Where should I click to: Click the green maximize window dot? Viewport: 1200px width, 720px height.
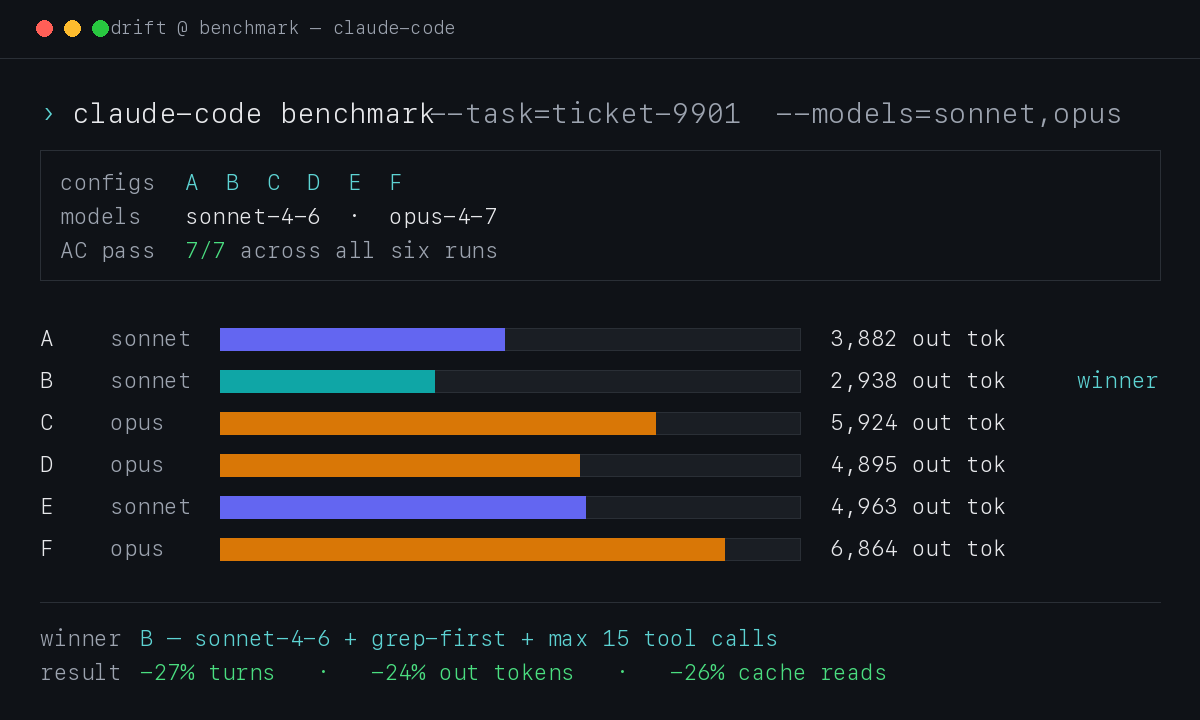(100, 28)
